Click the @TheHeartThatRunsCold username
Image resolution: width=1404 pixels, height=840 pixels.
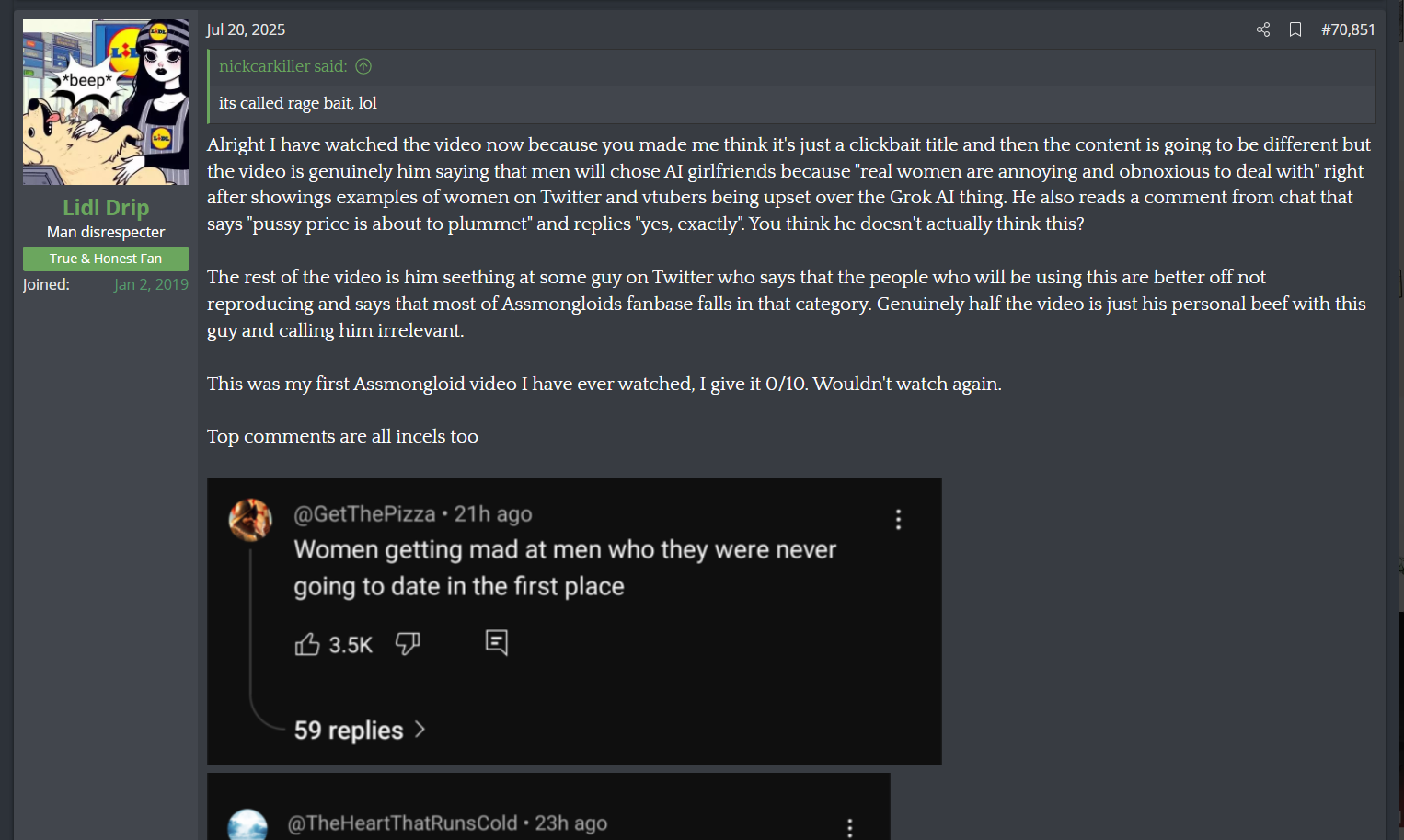tap(402, 823)
